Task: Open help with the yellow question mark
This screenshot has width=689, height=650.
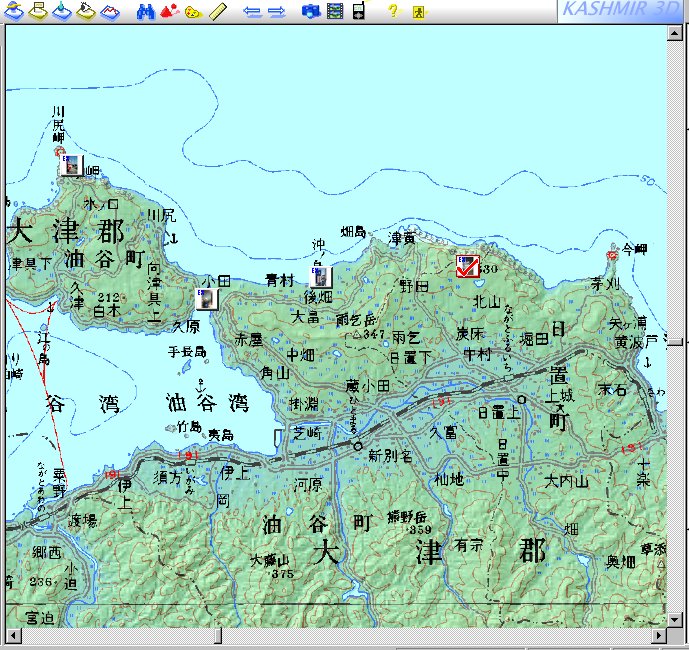Action: click(x=393, y=12)
